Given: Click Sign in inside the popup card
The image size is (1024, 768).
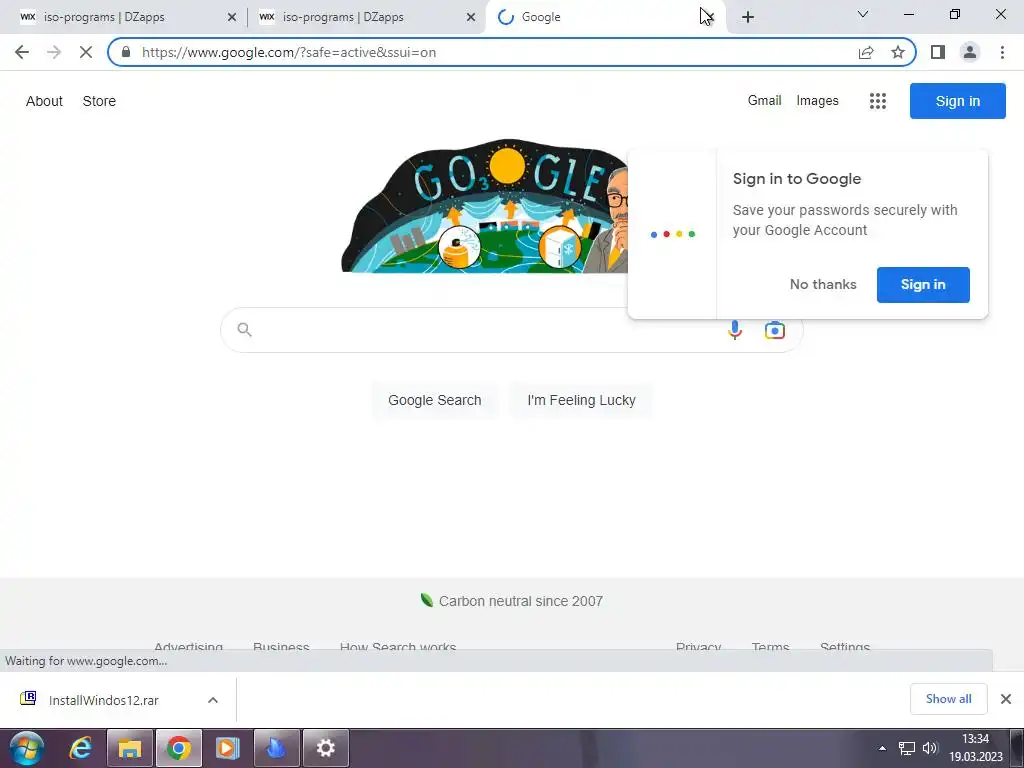Looking at the screenshot, I should tap(923, 285).
